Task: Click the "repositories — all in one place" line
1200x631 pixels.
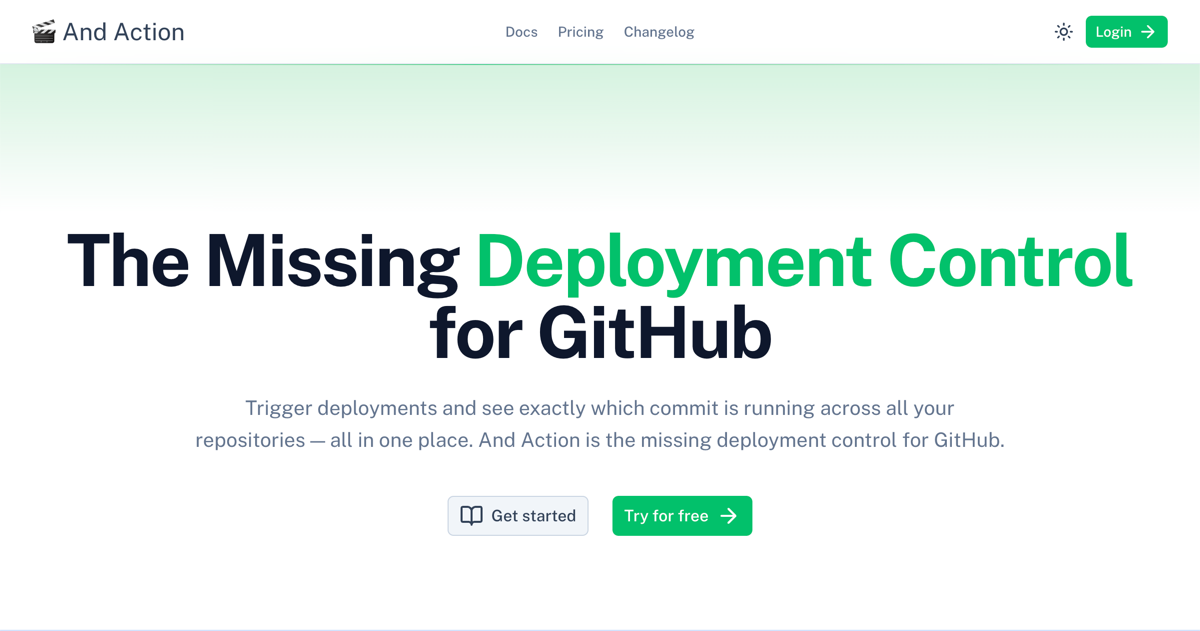Action: [x=600, y=440]
